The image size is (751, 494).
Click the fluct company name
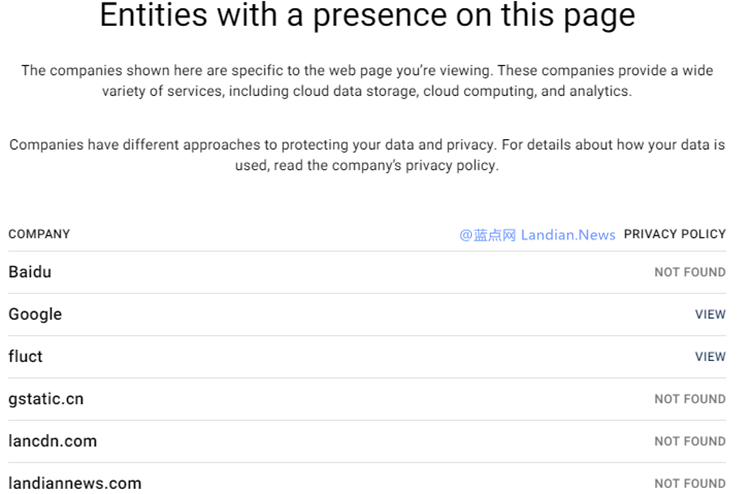pos(26,356)
